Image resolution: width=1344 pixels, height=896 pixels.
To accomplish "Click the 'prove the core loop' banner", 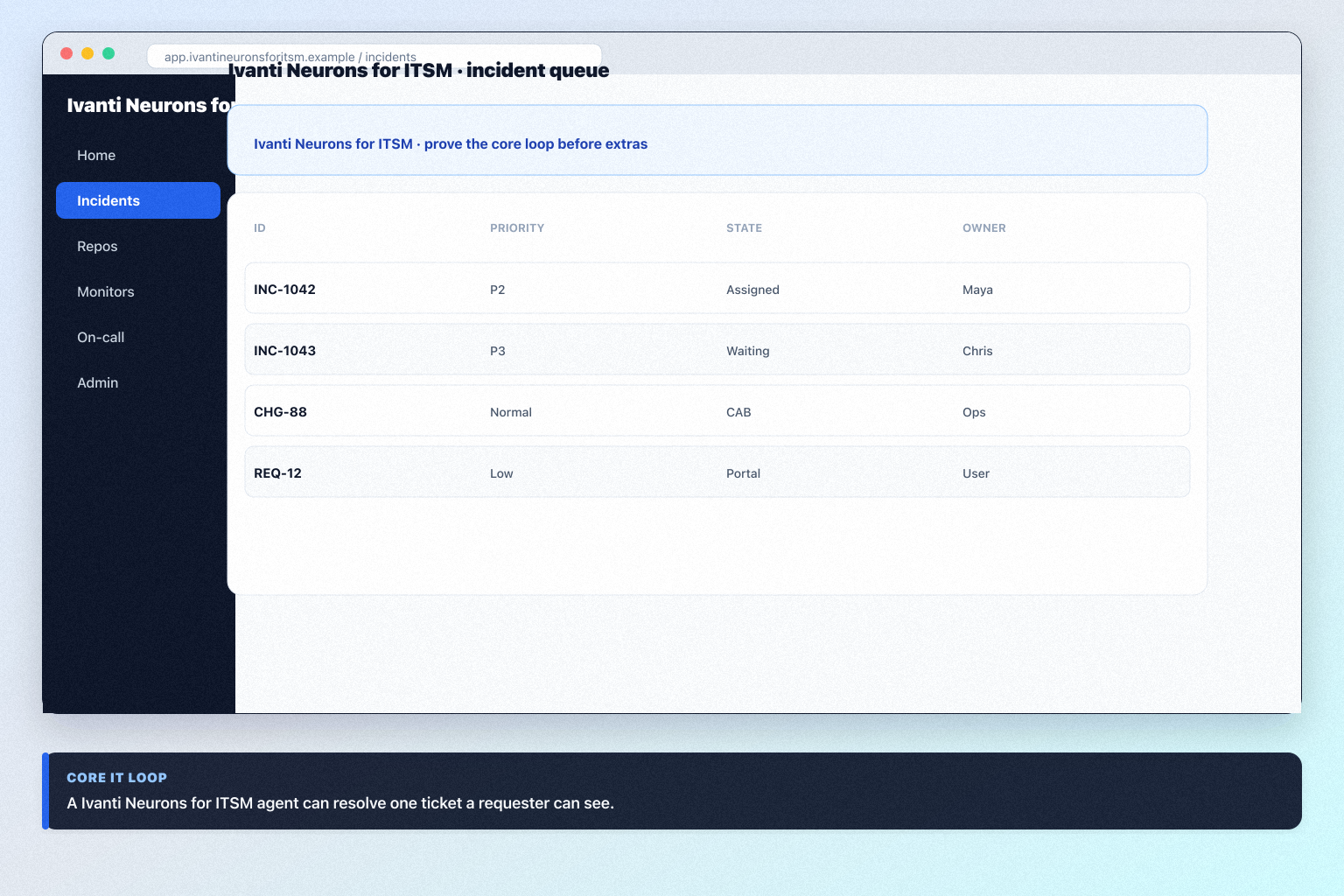I will pyautogui.click(x=717, y=140).
